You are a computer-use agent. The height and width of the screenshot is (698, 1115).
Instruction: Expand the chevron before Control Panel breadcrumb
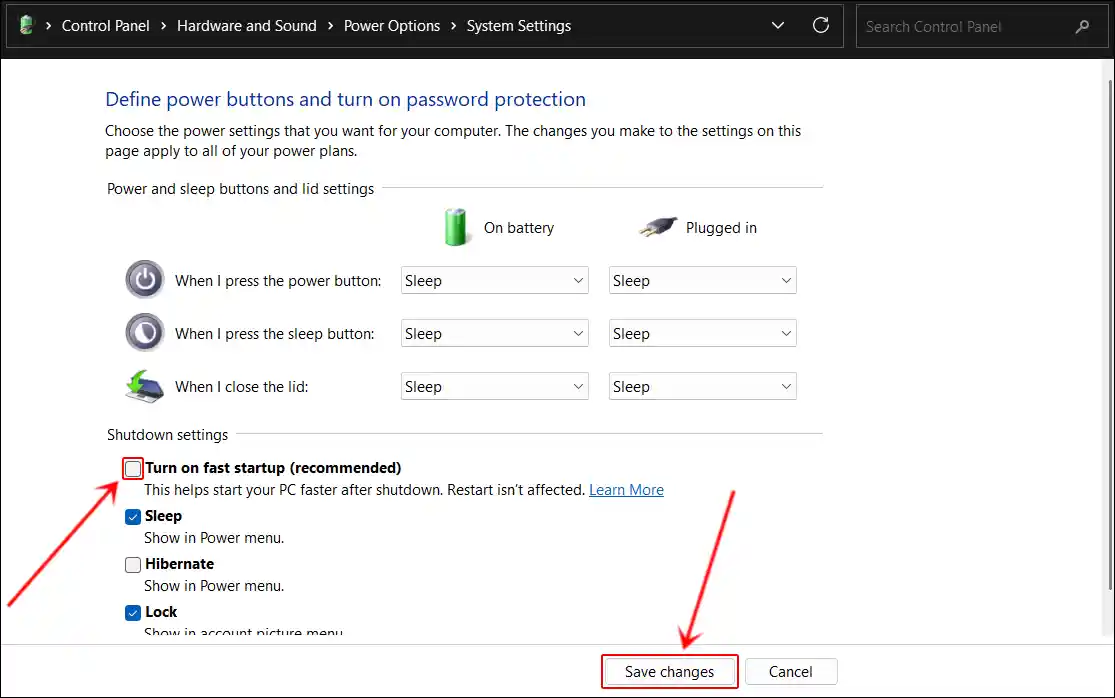[48, 26]
